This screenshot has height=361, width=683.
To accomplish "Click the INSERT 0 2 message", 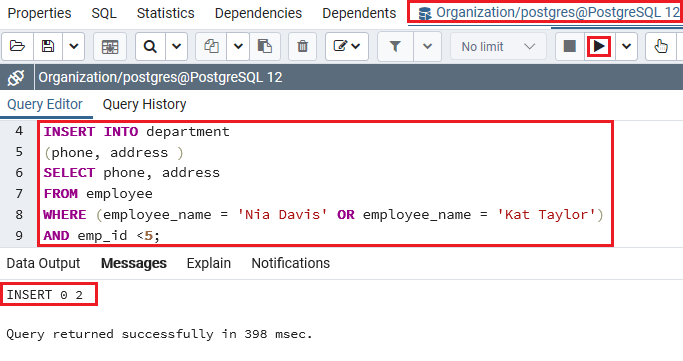I will point(44,295).
